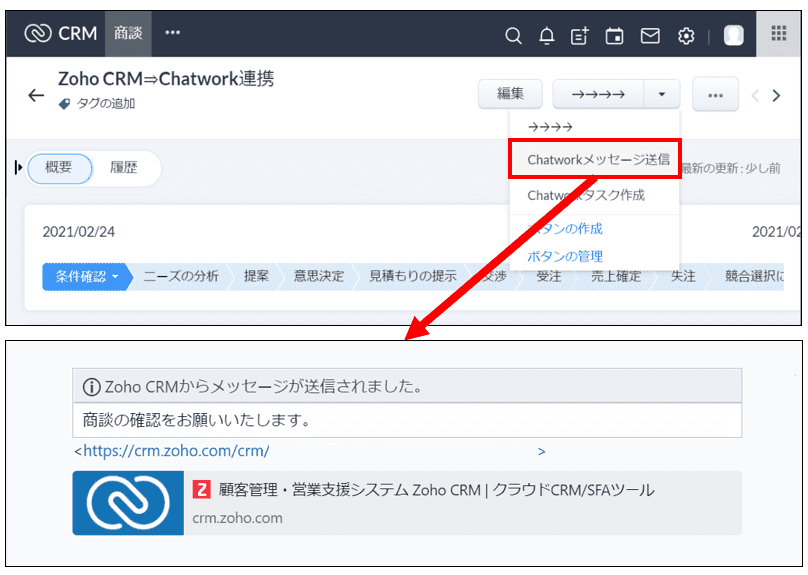The height and width of the screenshot is (575, 808).
Task: Select Chatworkメッセージ送信 menu item
Action: click(x=598, y=160)
